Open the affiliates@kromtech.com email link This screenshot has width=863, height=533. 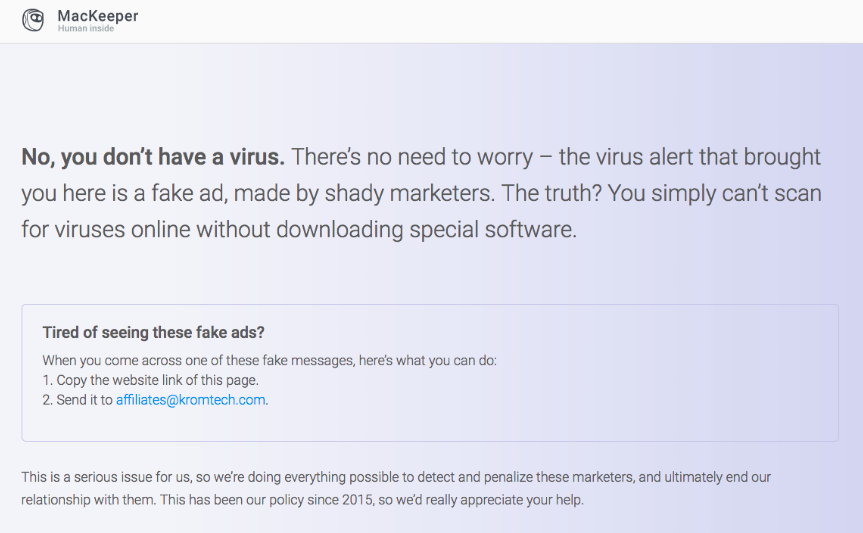pos(190,400)
